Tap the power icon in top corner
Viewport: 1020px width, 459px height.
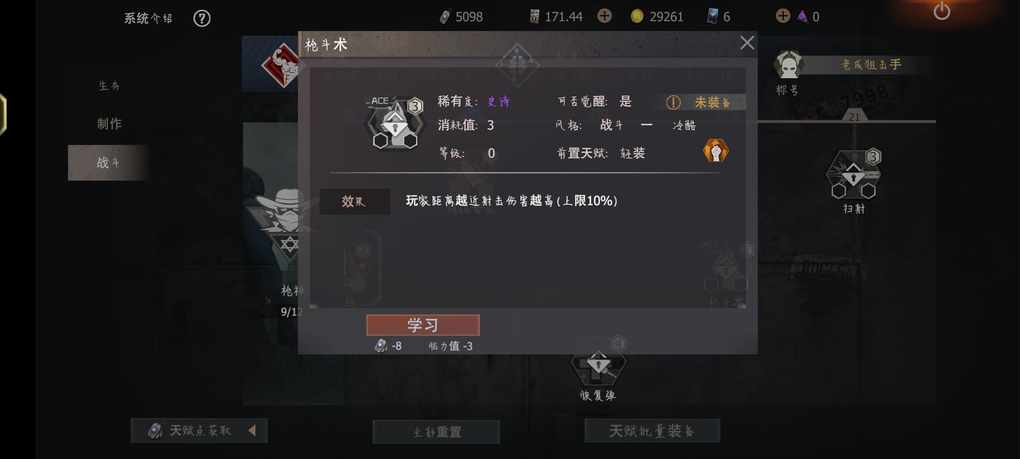(941, 11)
